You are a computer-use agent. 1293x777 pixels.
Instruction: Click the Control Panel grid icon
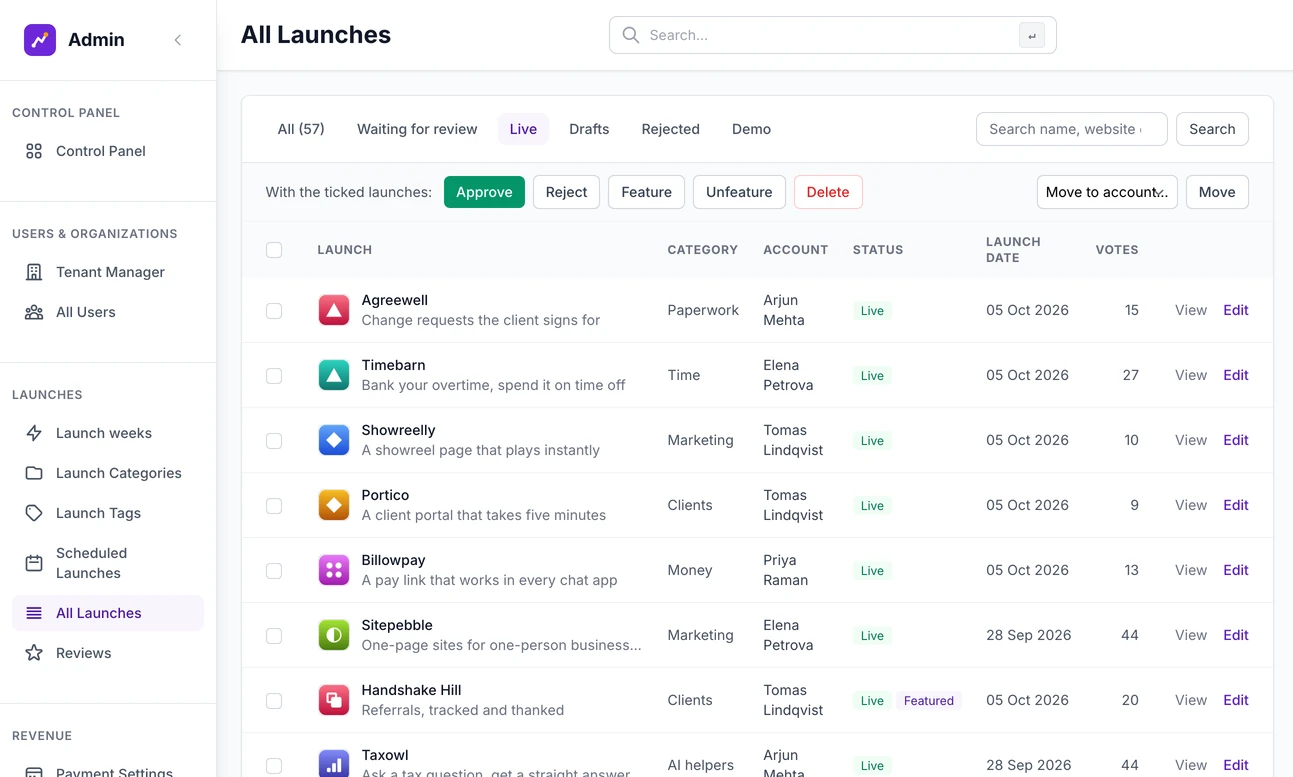(34, 151)
